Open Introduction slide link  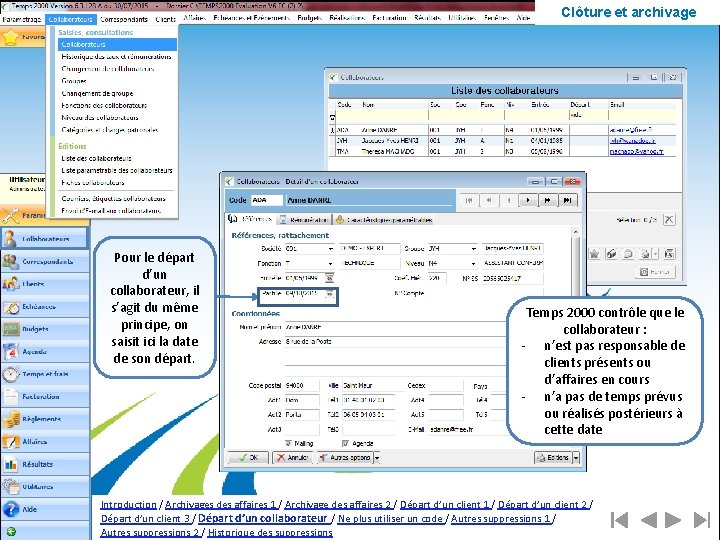coord(129,505)
